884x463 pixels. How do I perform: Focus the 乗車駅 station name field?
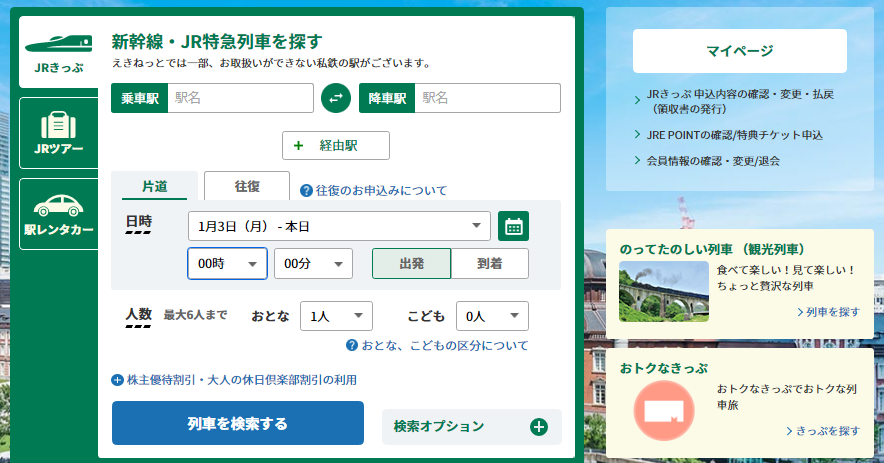[x=240, y=98]
